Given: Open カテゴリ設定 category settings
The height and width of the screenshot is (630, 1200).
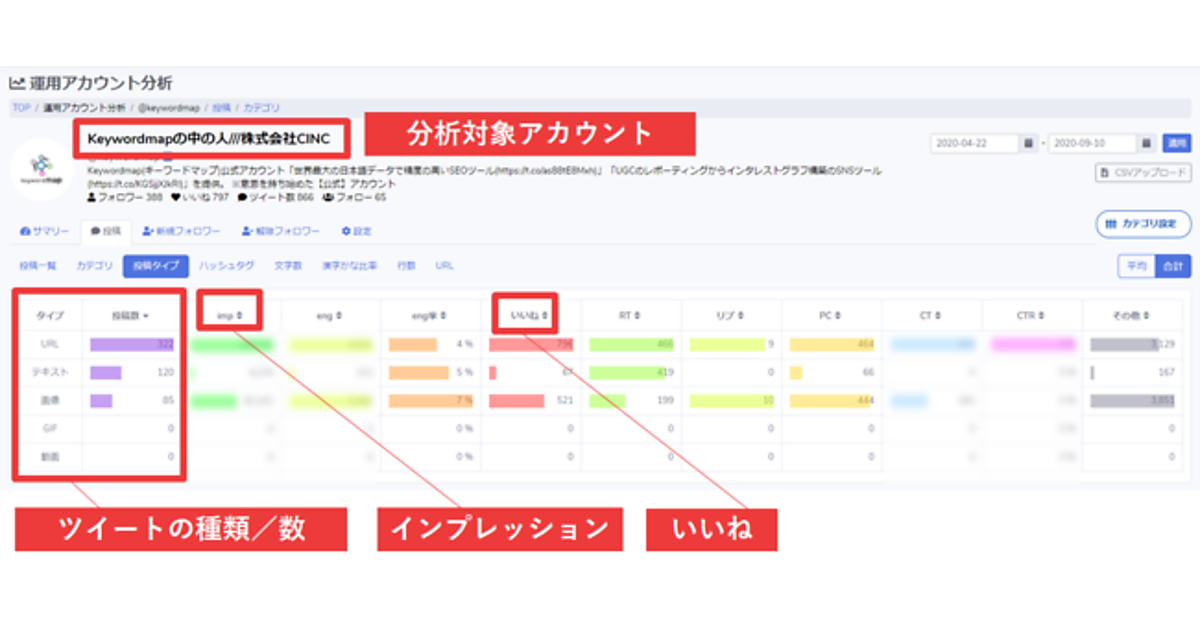Looking at the screenshot, I should [x=1144, y=224].
